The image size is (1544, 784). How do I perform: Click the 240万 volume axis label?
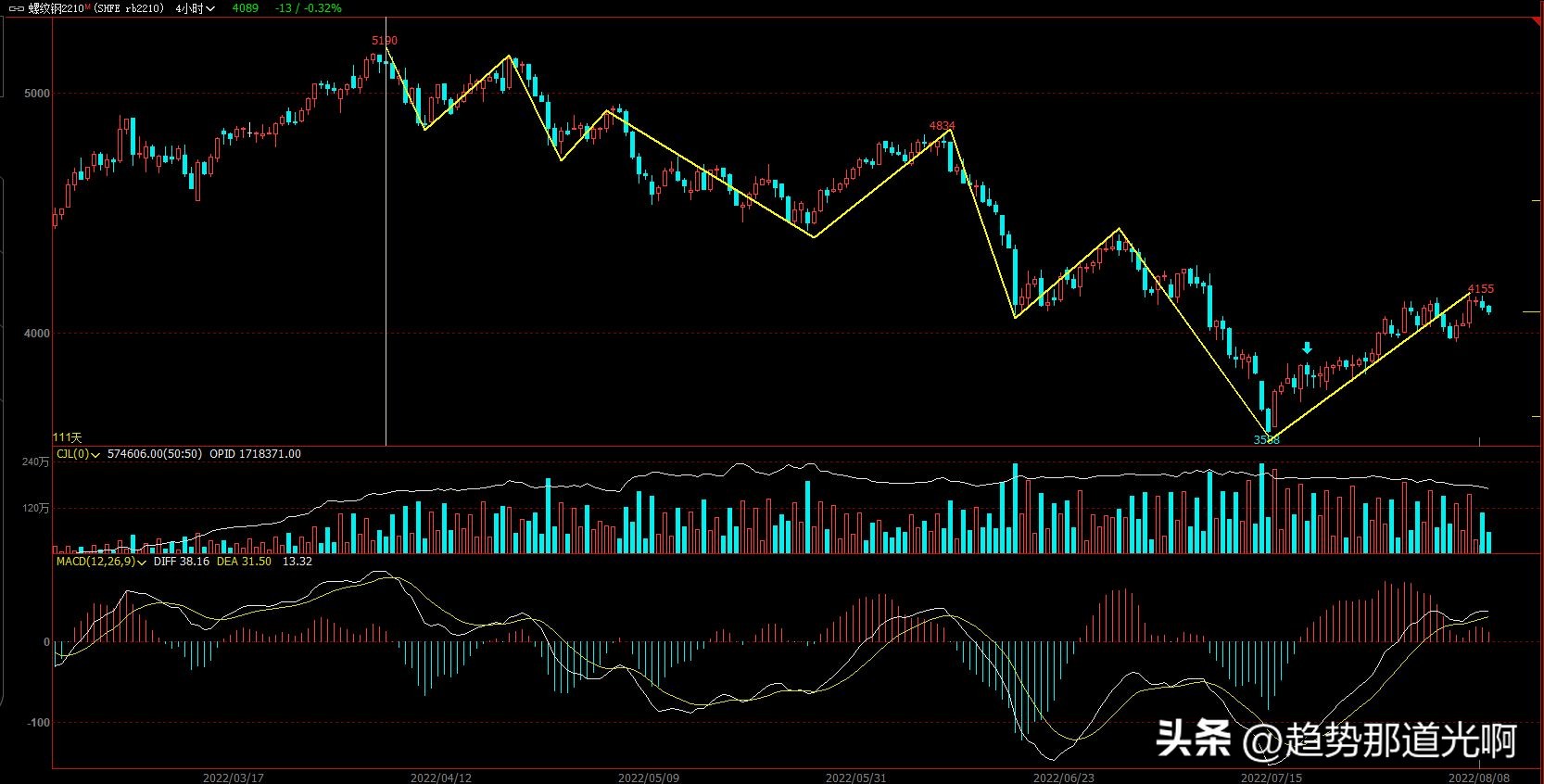(x=36, y=462)
